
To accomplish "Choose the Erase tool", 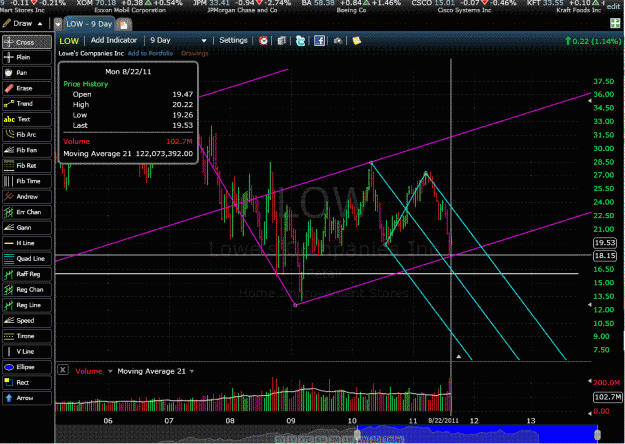I will [27, 88].
